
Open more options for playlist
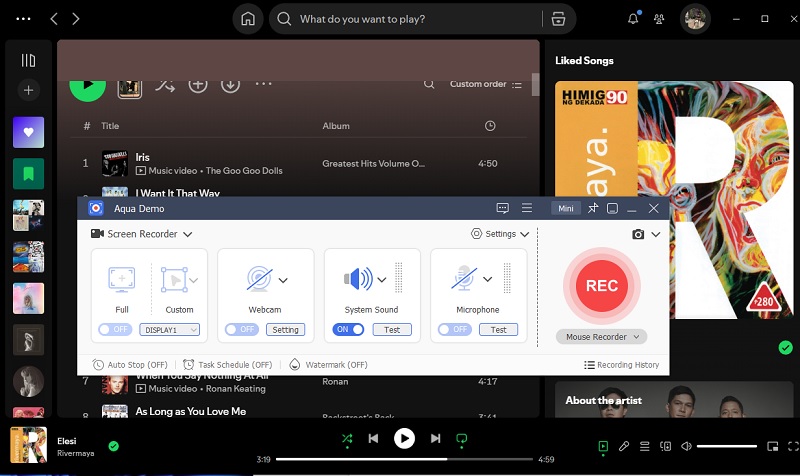[x=263, y=84]
